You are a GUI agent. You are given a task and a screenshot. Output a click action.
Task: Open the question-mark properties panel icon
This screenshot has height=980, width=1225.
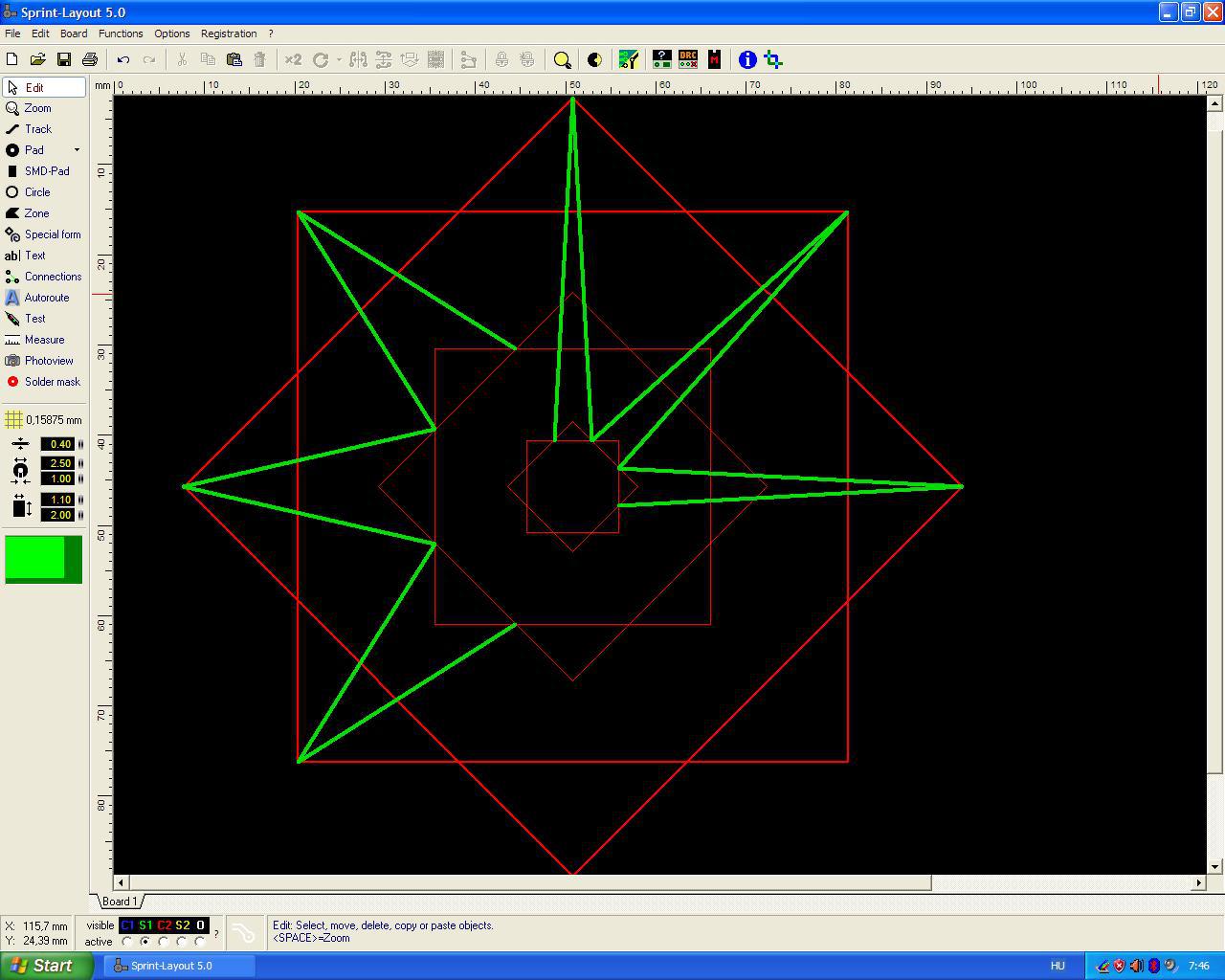click(661, 59)
